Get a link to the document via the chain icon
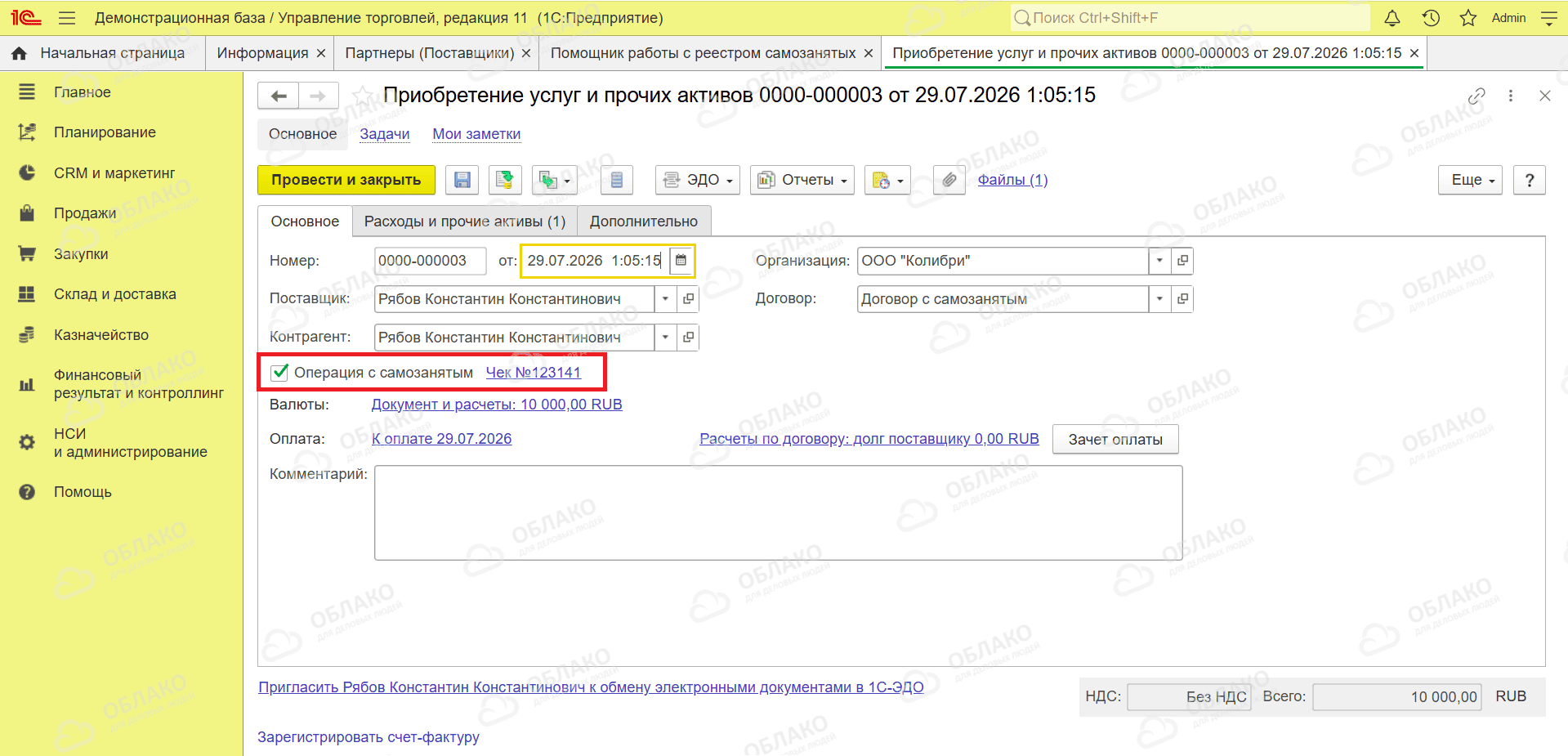The height and width of the screenshot is (756, 1568). (1476, 96)
